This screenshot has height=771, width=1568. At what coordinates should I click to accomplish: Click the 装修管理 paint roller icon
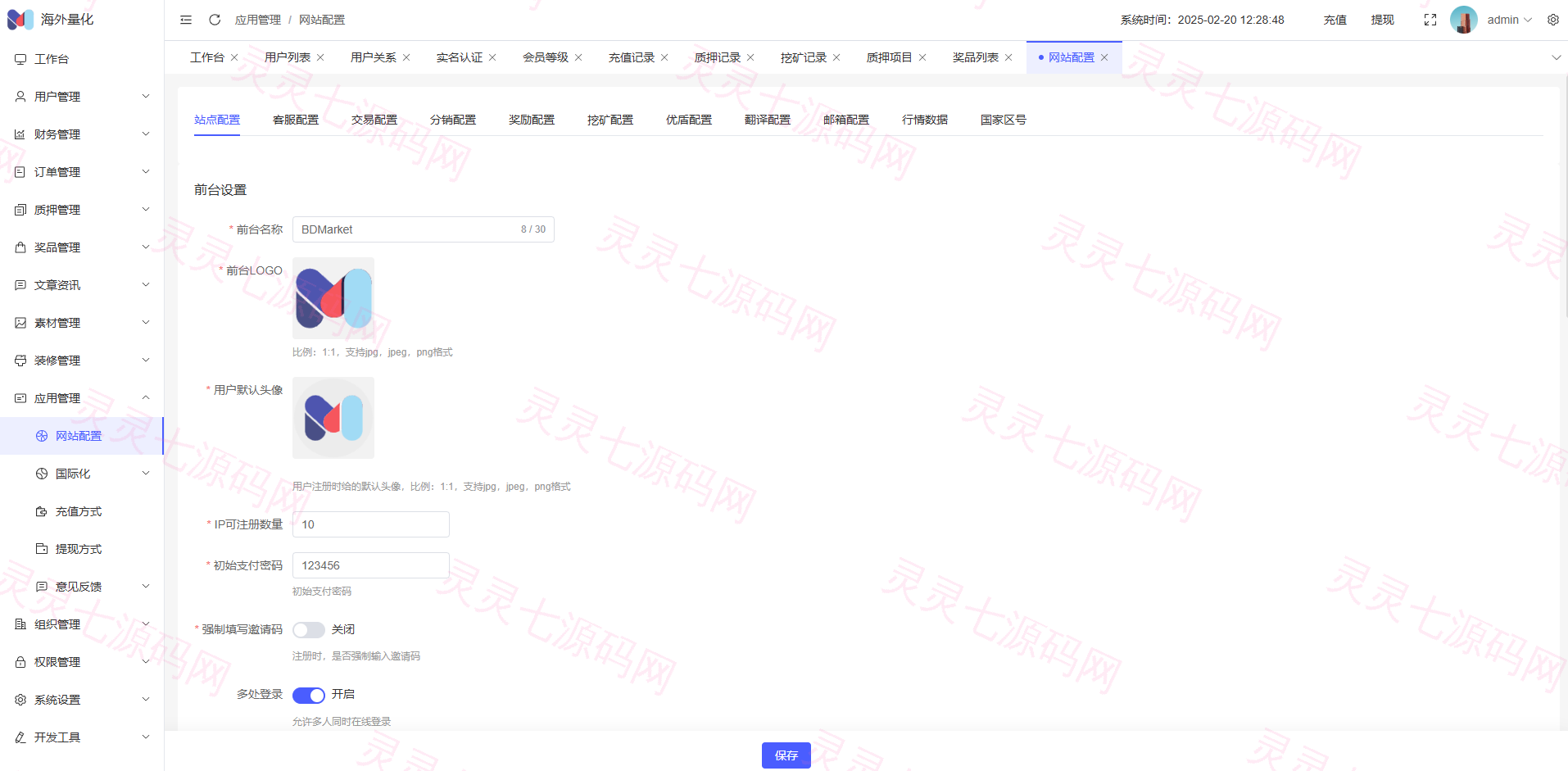20,361
